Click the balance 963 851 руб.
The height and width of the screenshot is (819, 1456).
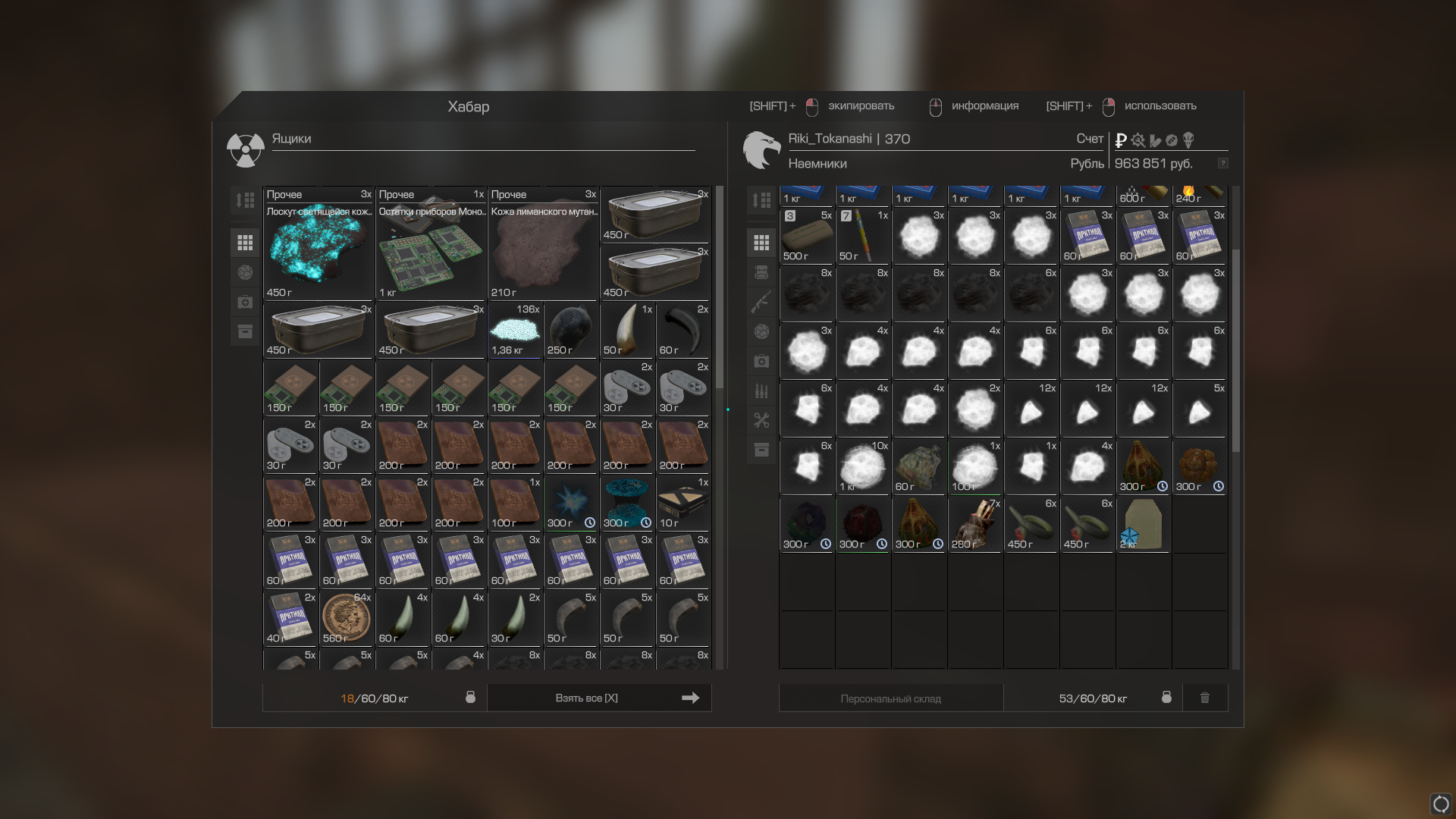pos(1153,164)
